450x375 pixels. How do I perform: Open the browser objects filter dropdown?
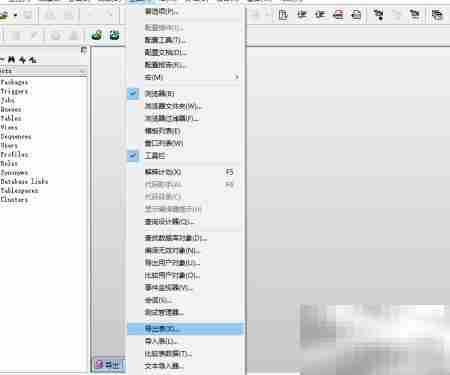click(83, 71)
